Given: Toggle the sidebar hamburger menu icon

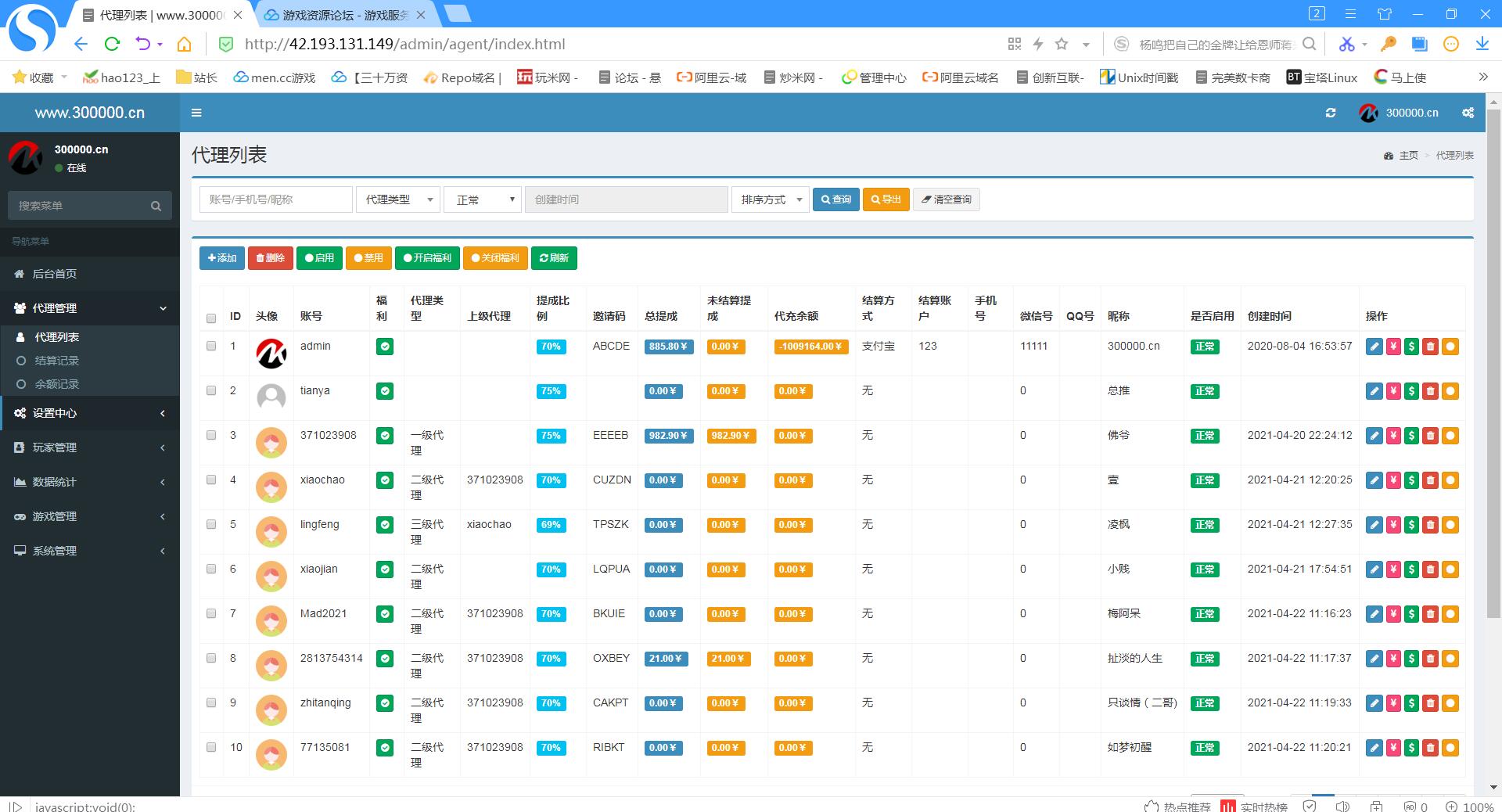Looking at the screenshot, I should [x=196, y=113].
